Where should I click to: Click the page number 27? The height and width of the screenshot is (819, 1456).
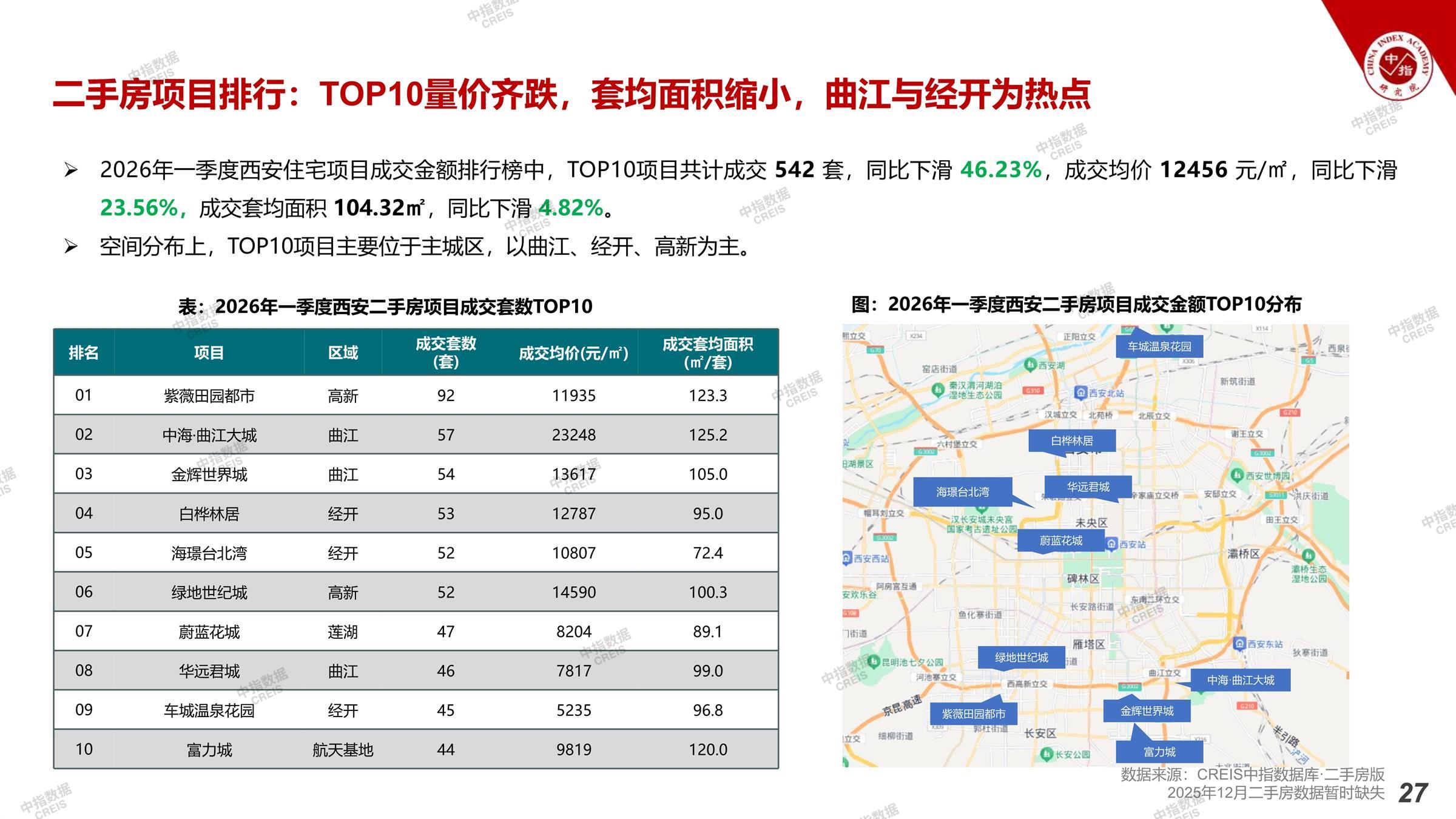tap(1413, 793)
